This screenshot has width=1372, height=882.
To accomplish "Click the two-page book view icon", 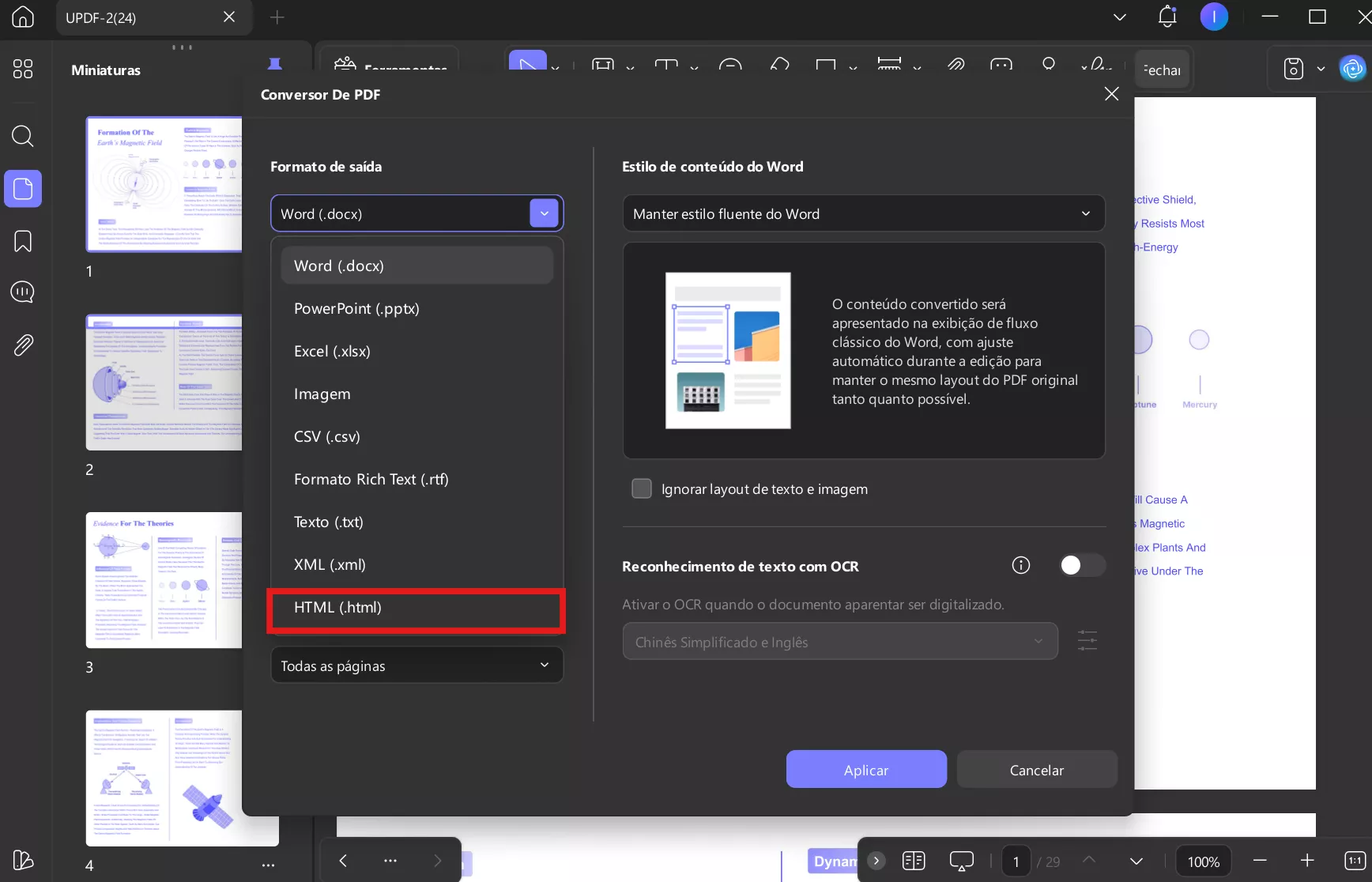I will tap(914, 861).
